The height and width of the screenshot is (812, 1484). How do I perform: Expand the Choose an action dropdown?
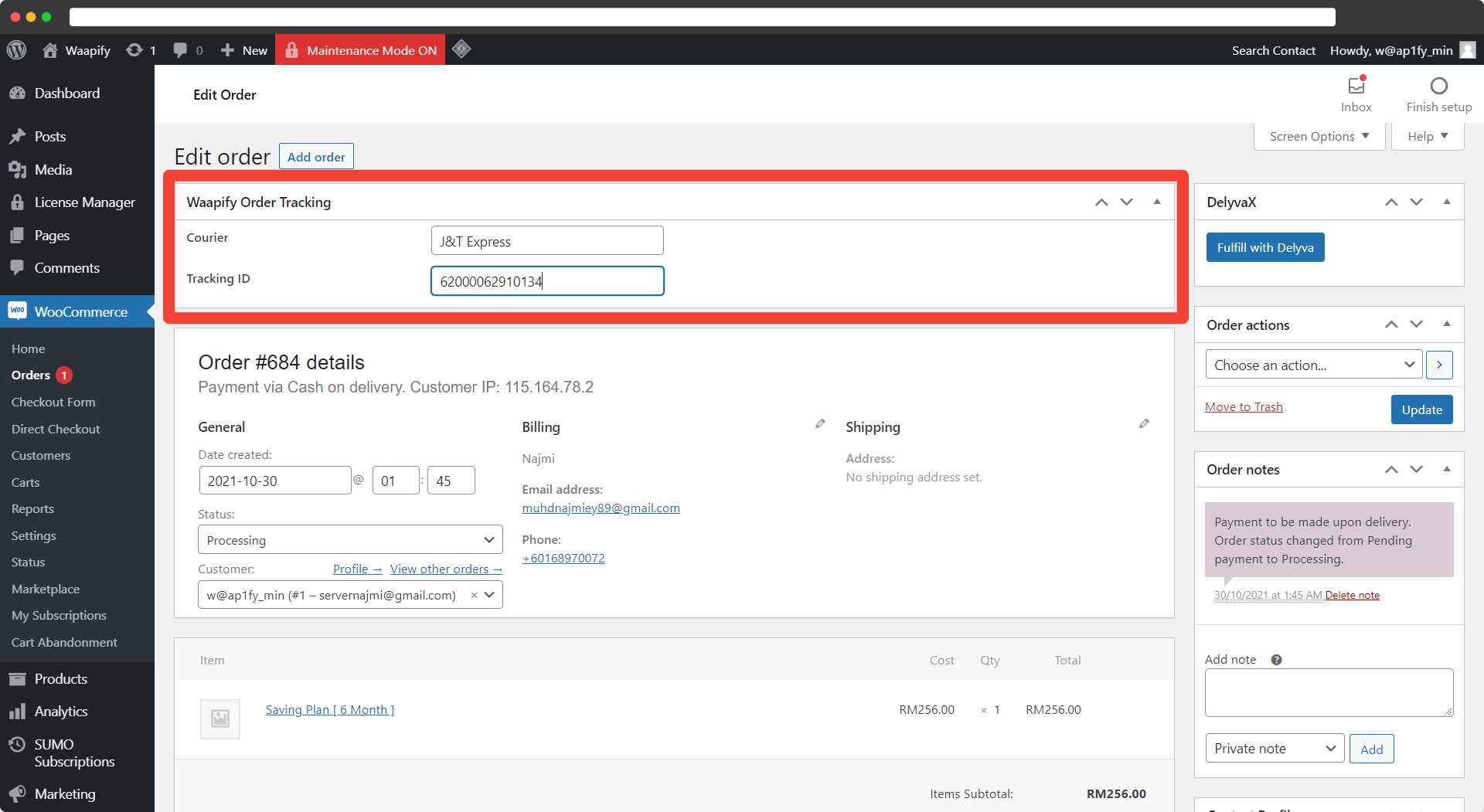tap(1313, 365)
